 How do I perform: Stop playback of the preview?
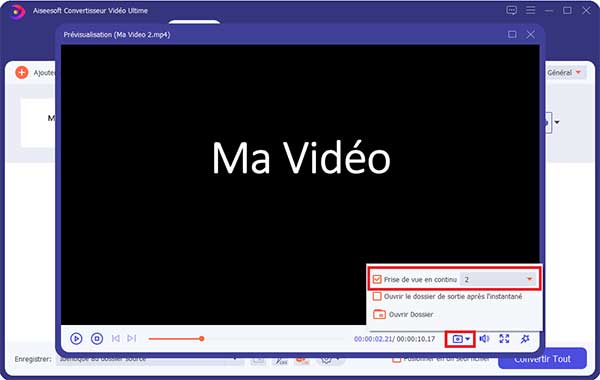(x=97, y=339)
